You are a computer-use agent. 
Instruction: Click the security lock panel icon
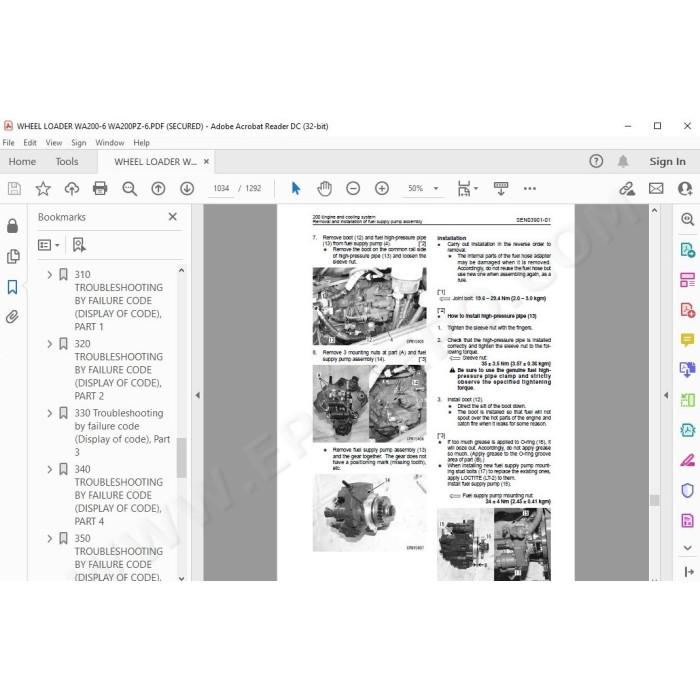coord(12,226)
